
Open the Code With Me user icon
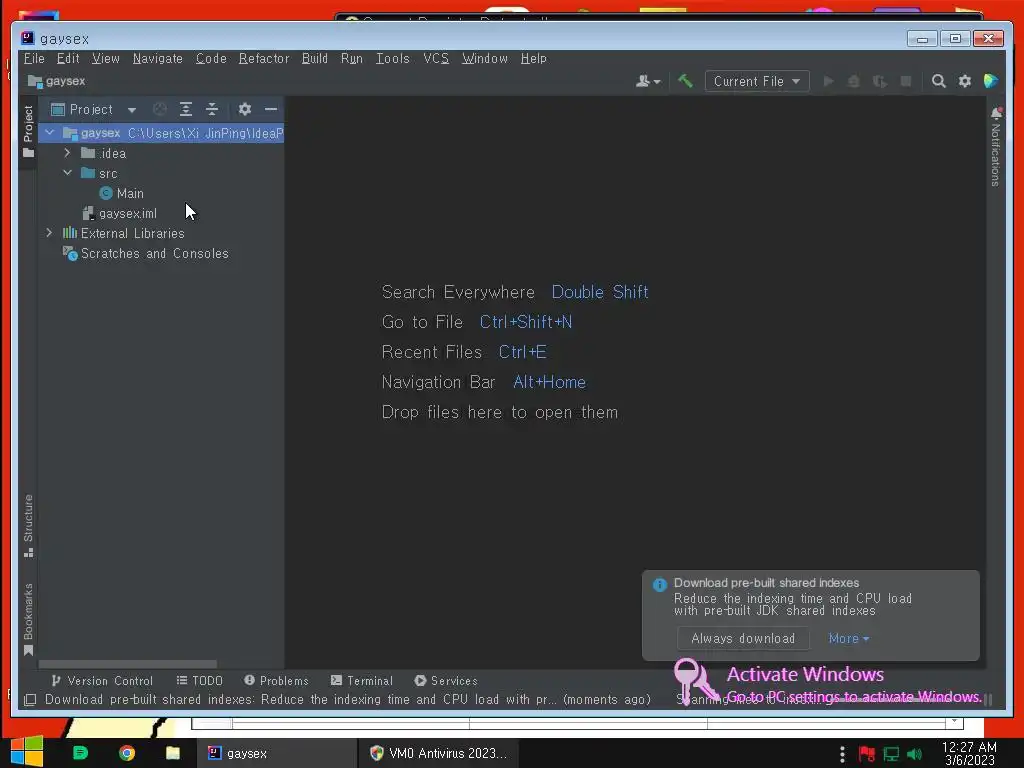tap(648, 81)
